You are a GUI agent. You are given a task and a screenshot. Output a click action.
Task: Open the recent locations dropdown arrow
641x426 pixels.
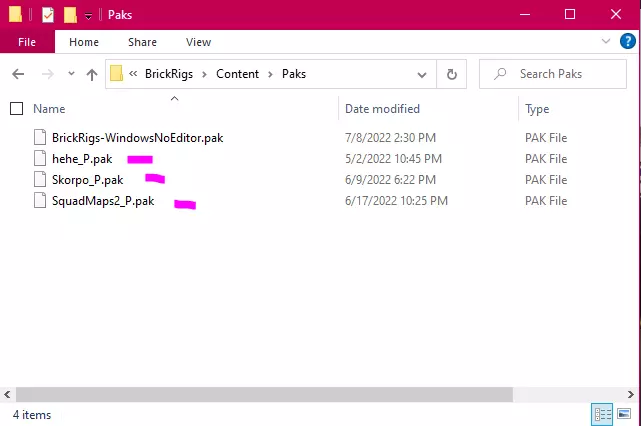[x=71, y=74]
